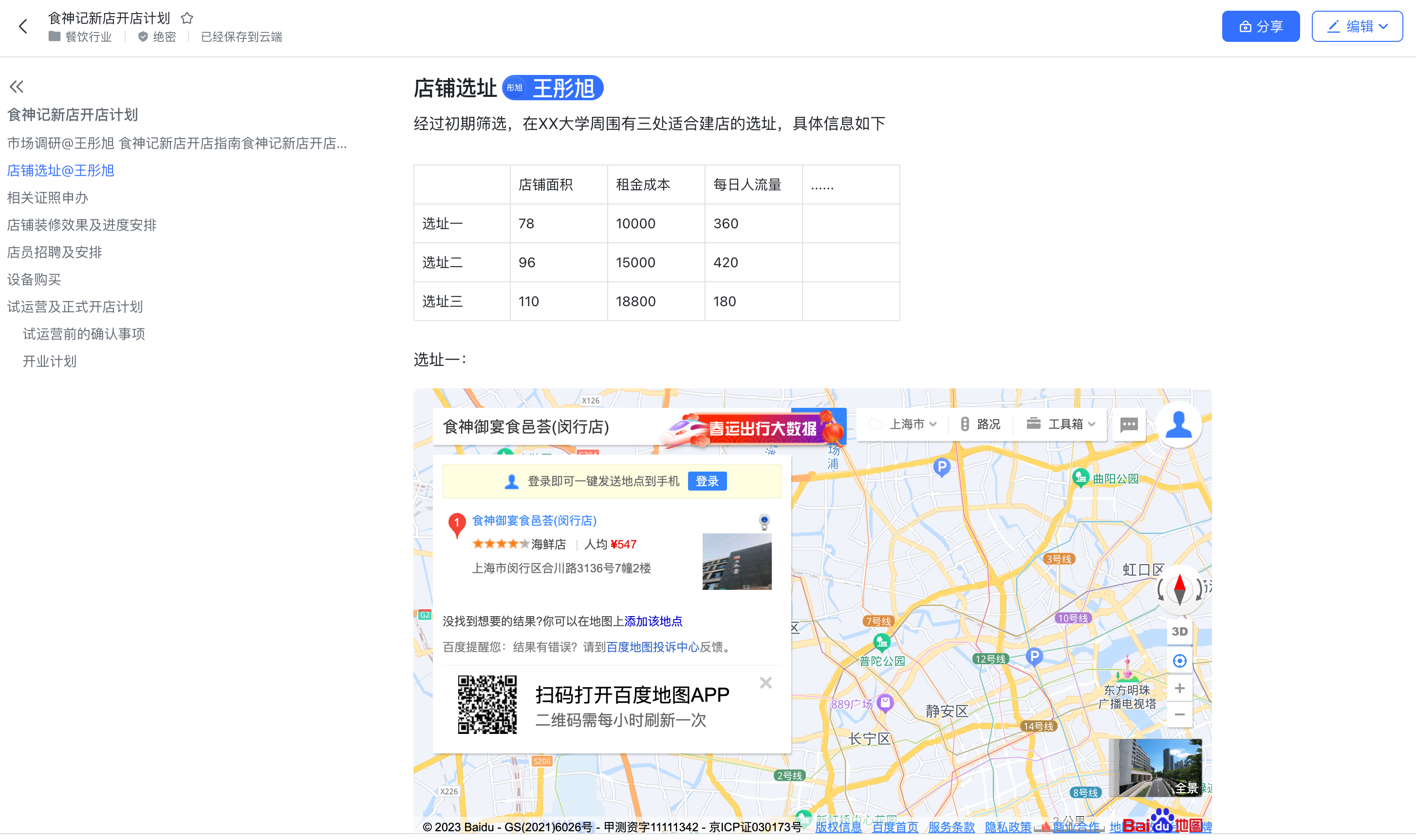Jump to 相关证照申办 section

coord(48,198)
